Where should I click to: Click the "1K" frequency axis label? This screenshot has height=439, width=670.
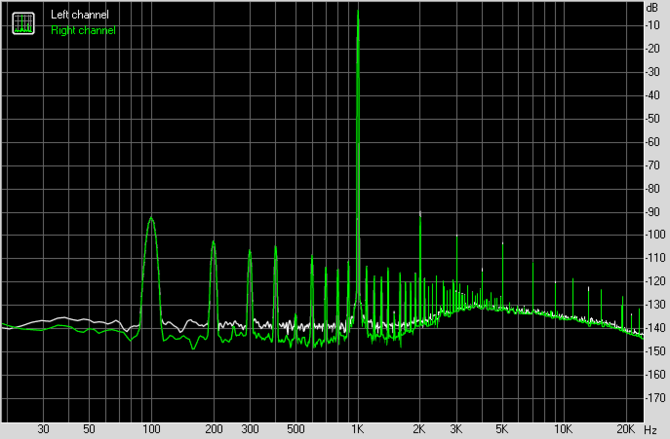[x=358, y=429]
